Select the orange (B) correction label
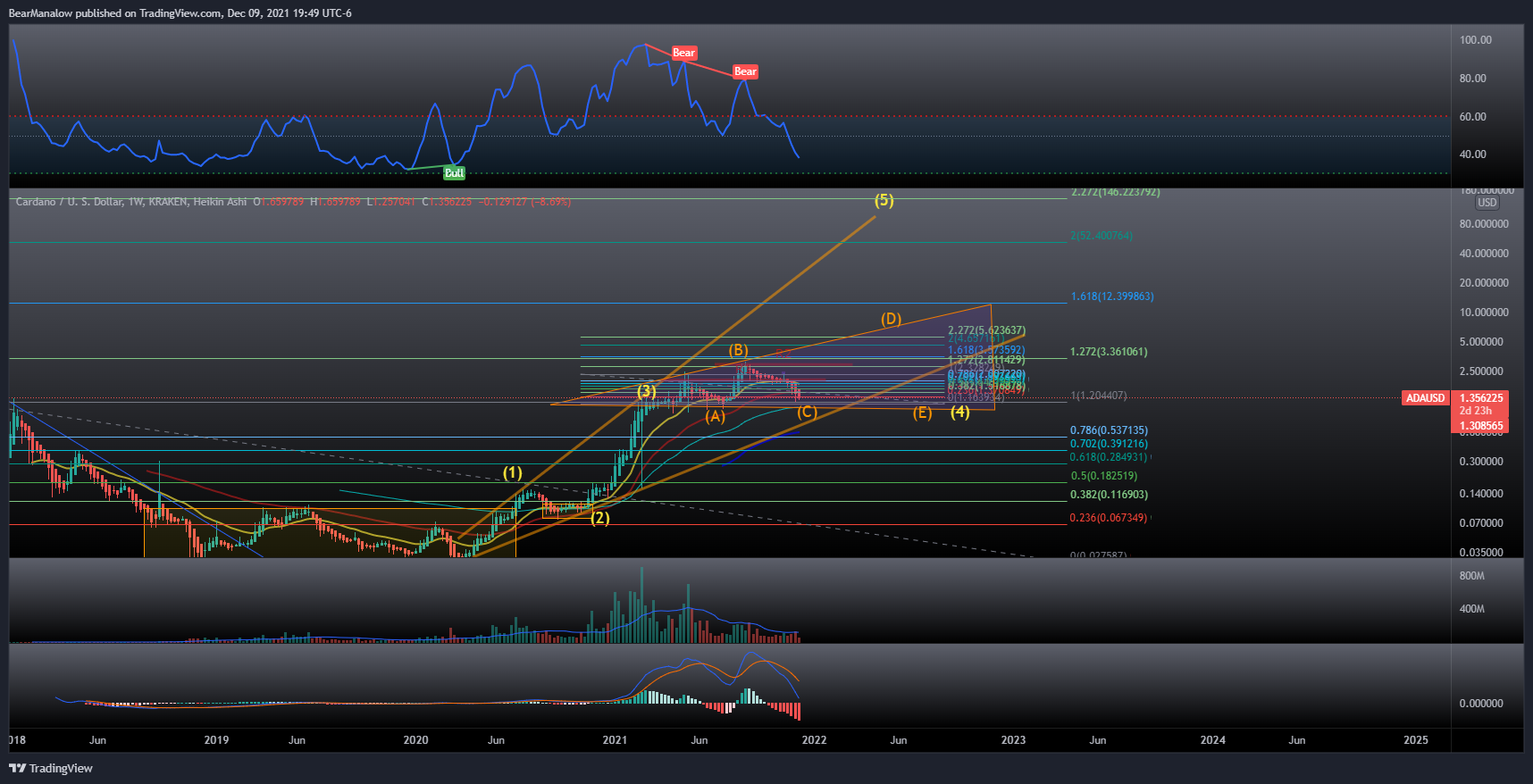Viewport: 1533px width, 784px height. [x=738, y=350]
